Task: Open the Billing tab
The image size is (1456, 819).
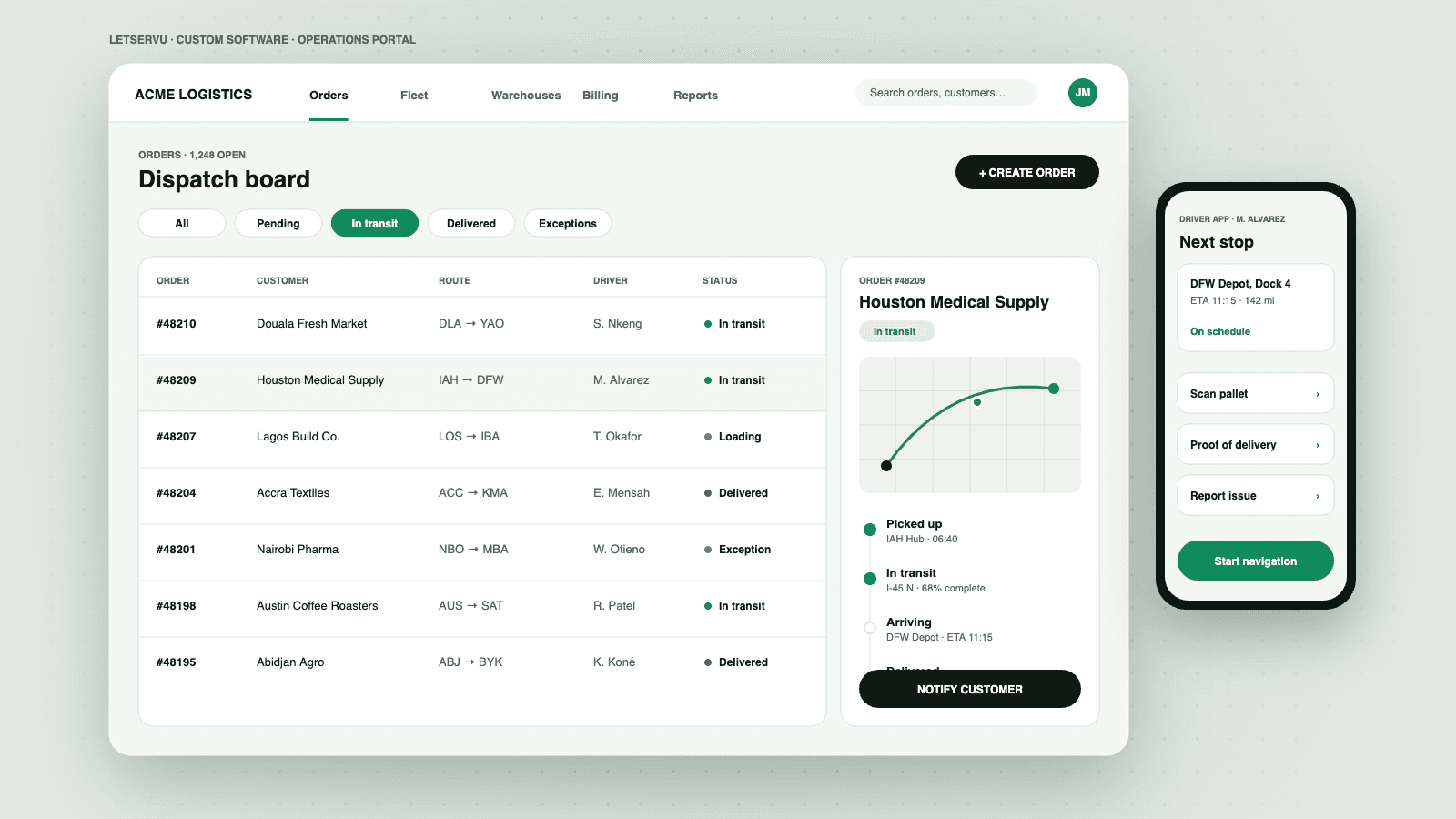Action: [x=601, y=96]
